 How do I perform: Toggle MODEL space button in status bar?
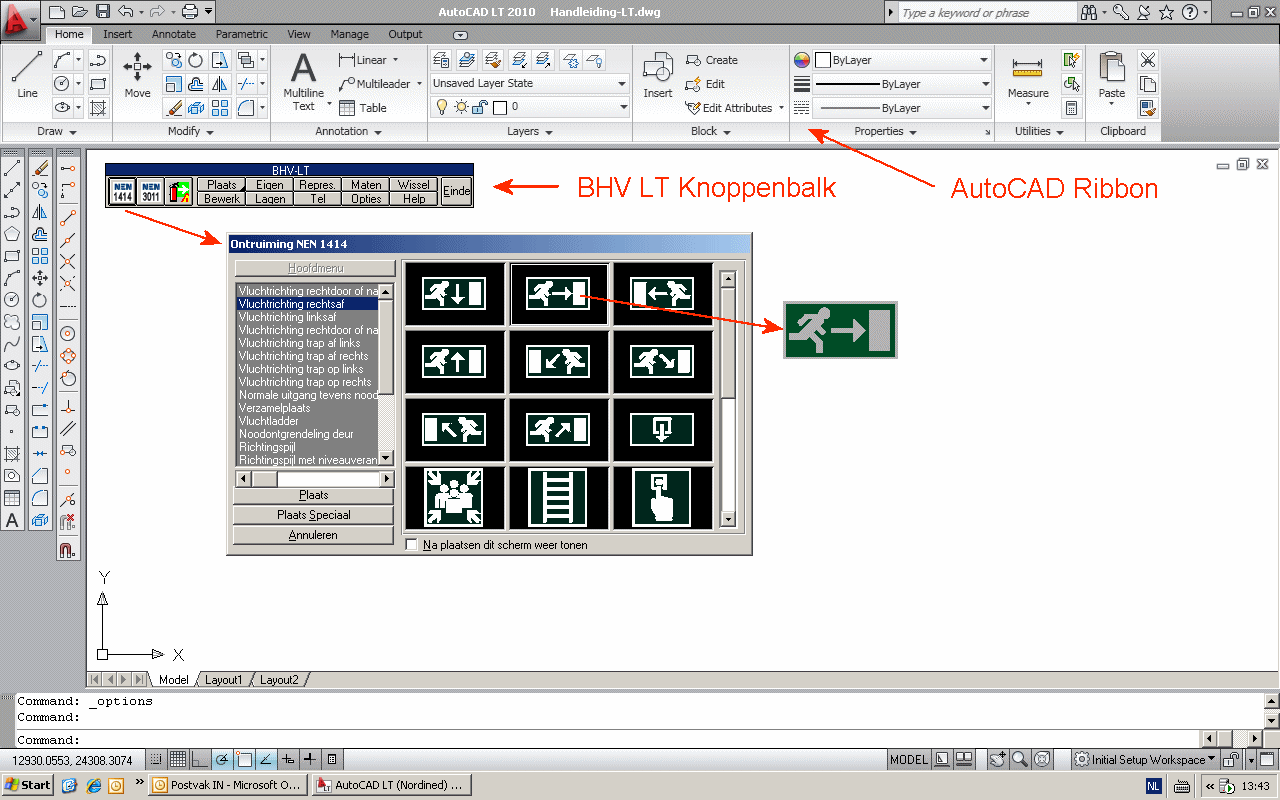point(909,760)
